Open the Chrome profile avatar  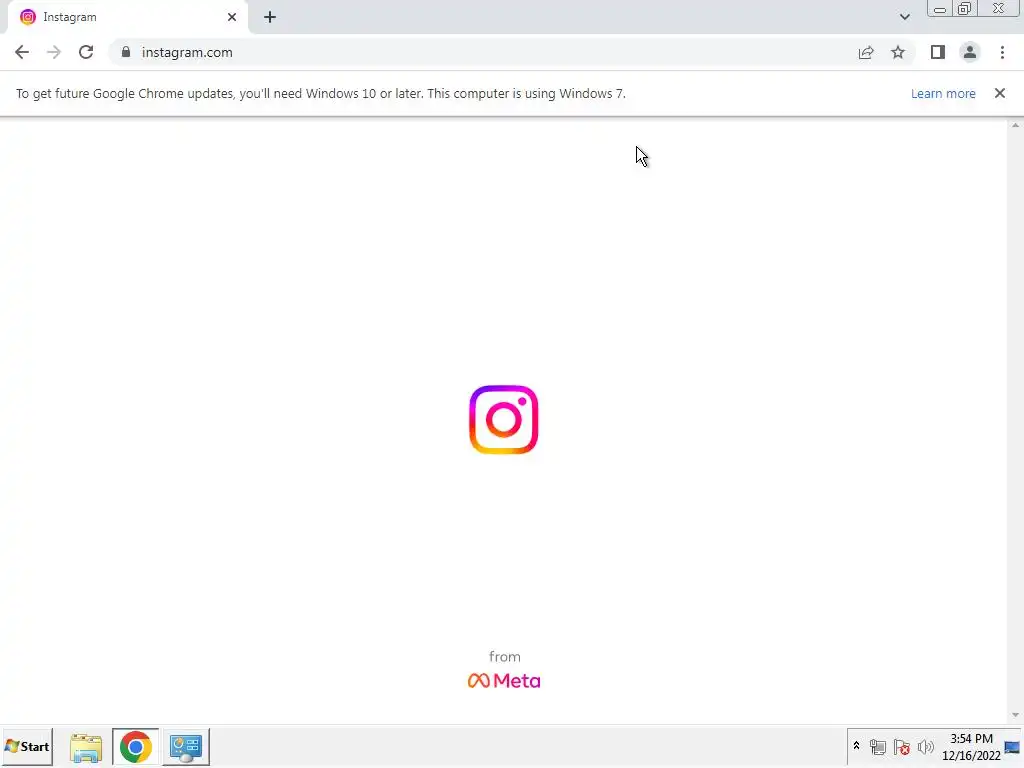coord(970,52)
